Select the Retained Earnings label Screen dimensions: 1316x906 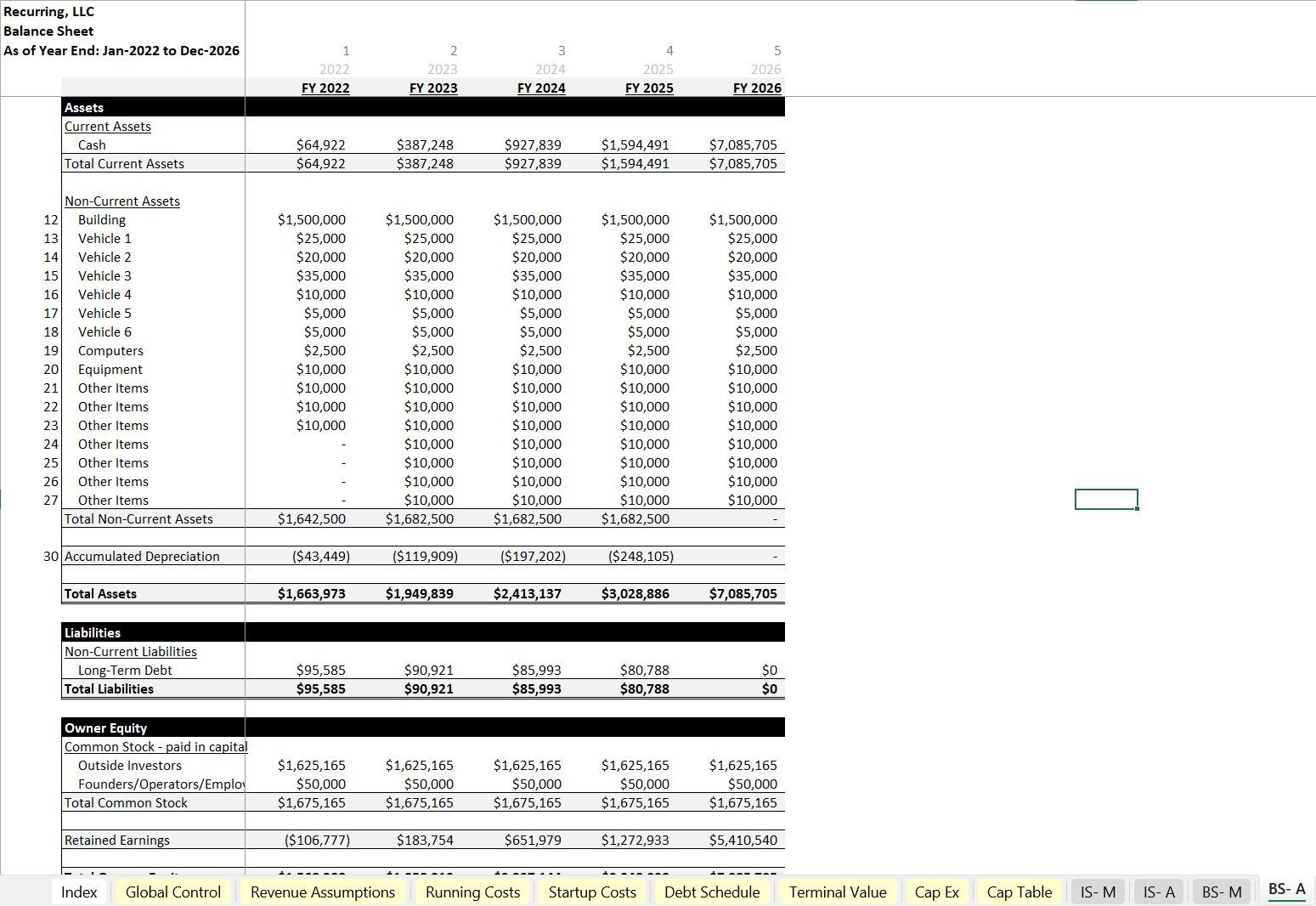[117, 840]
